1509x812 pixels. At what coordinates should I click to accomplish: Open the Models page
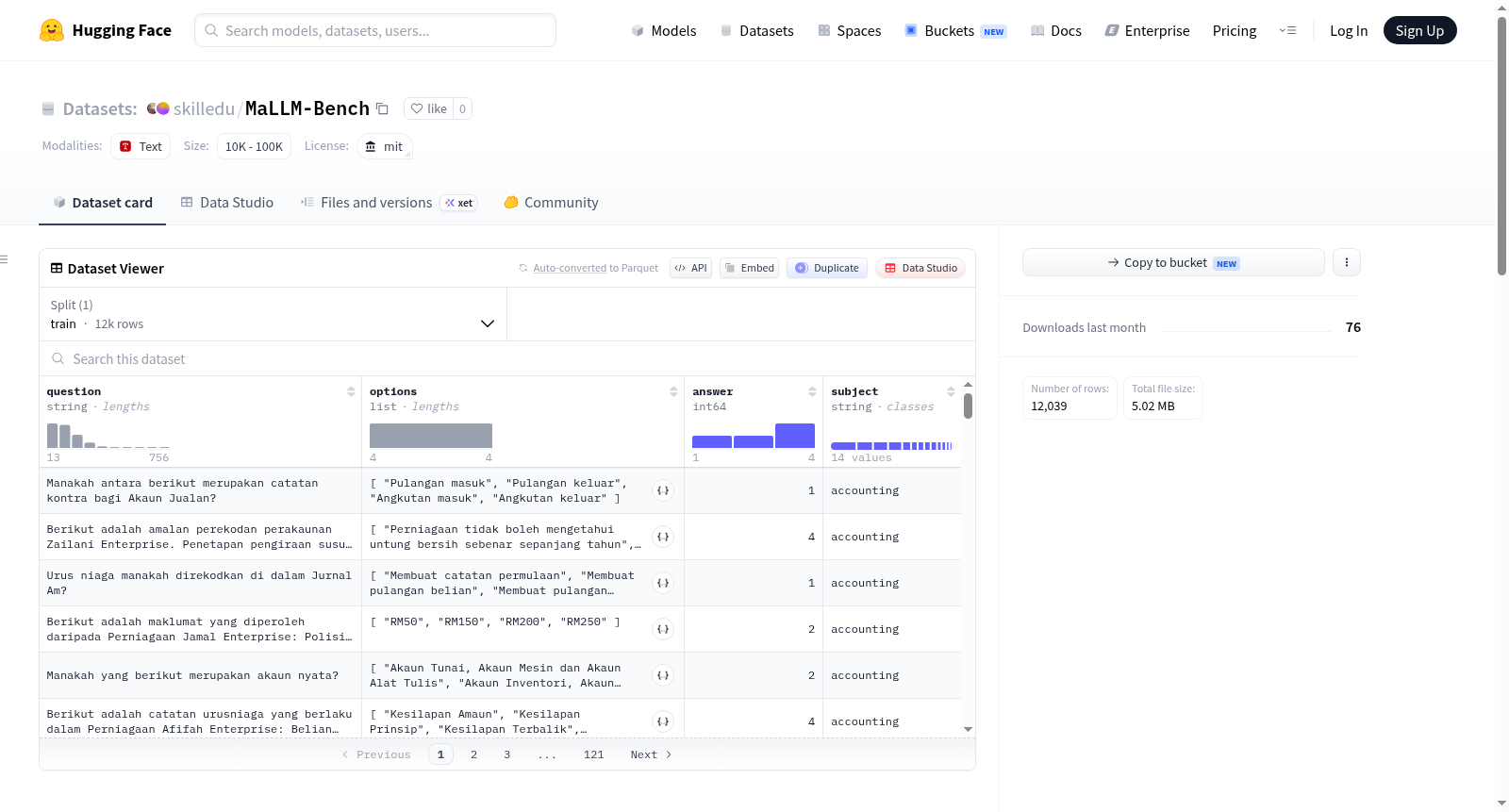coord(664,31)
